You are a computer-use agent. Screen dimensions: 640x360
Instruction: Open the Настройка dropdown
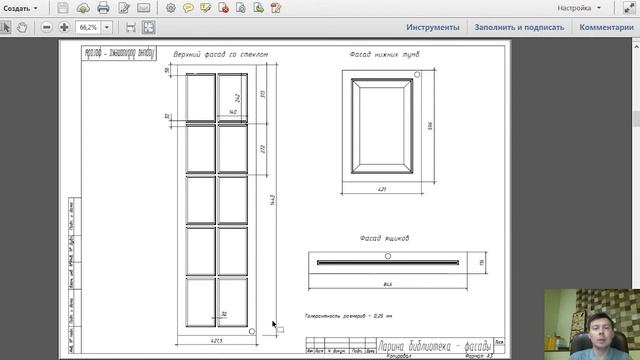click(579, 8)
